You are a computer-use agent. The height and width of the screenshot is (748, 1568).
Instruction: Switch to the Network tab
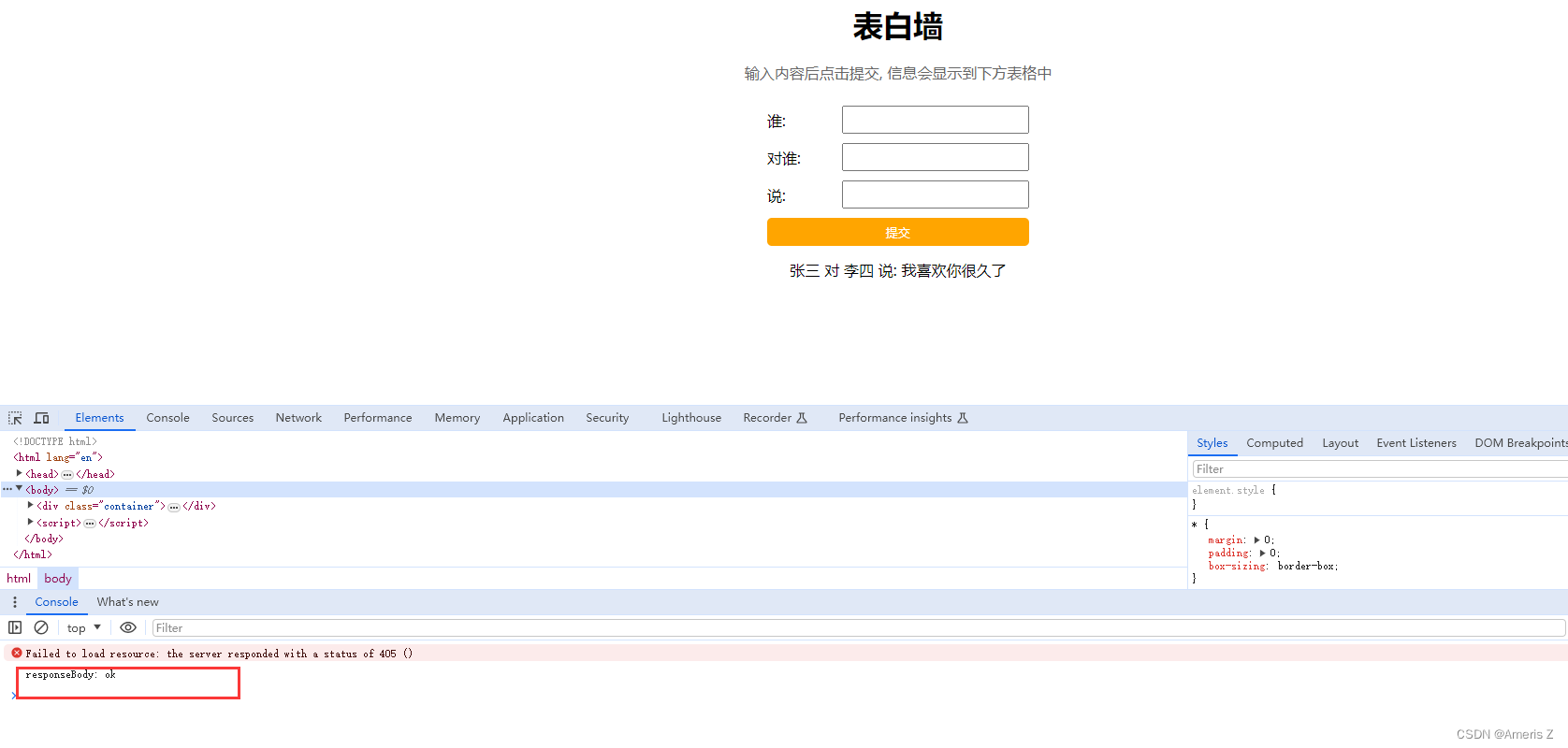298,418
